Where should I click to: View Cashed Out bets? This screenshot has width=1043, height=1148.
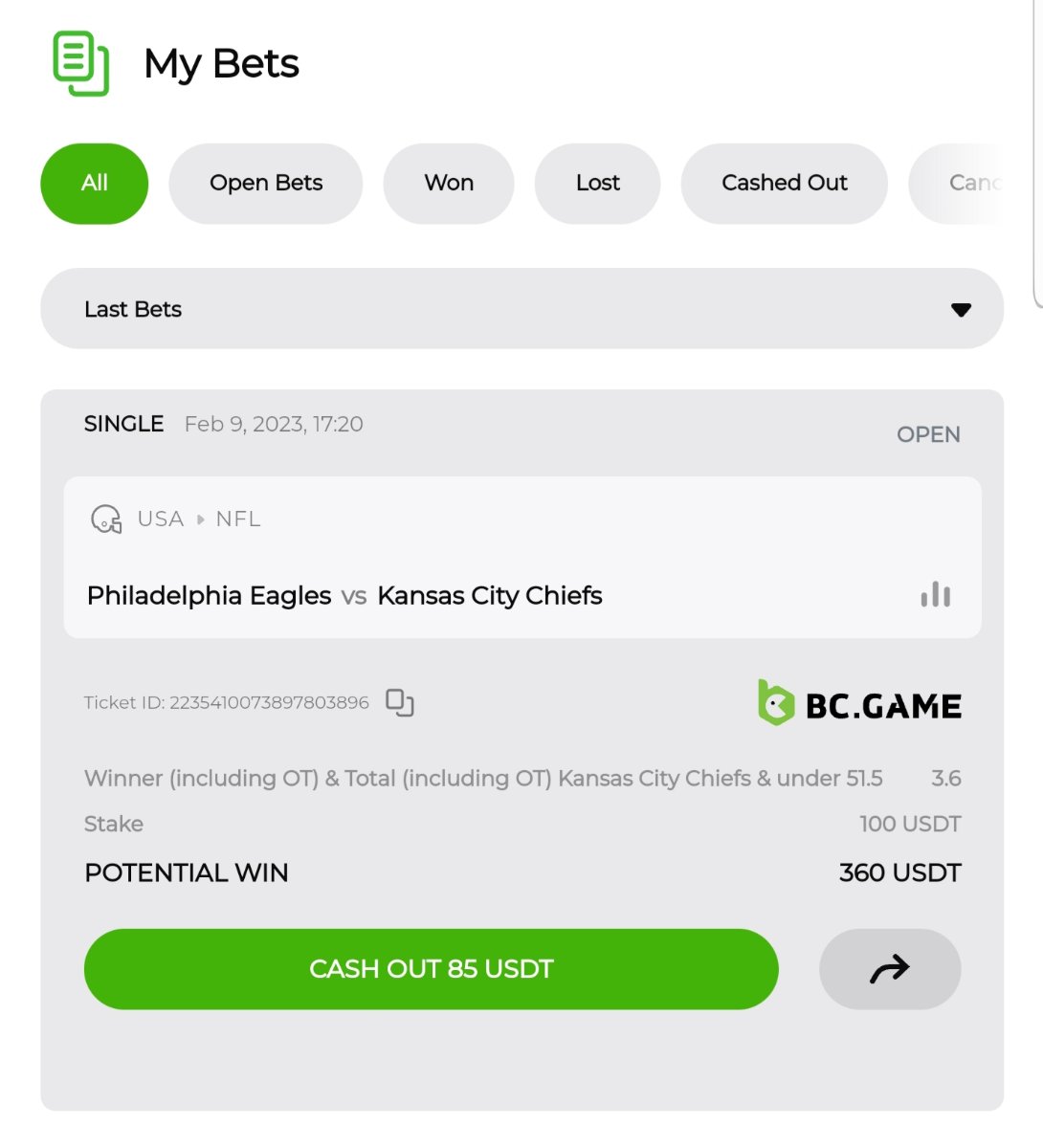[784, 183]
